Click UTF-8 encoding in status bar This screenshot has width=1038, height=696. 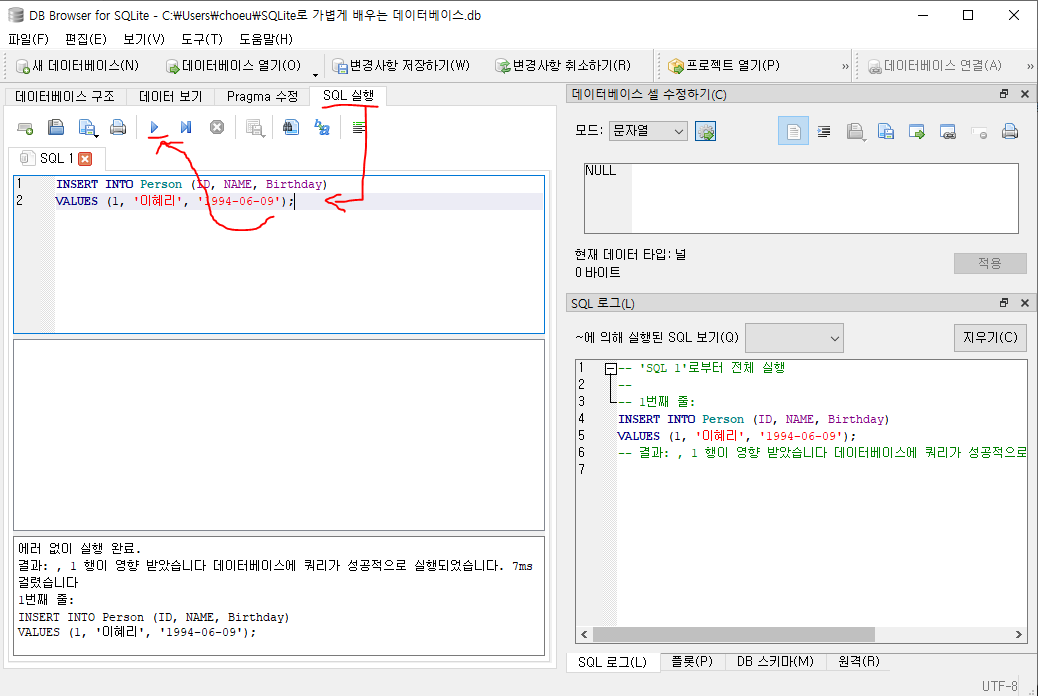(1000, 686)
